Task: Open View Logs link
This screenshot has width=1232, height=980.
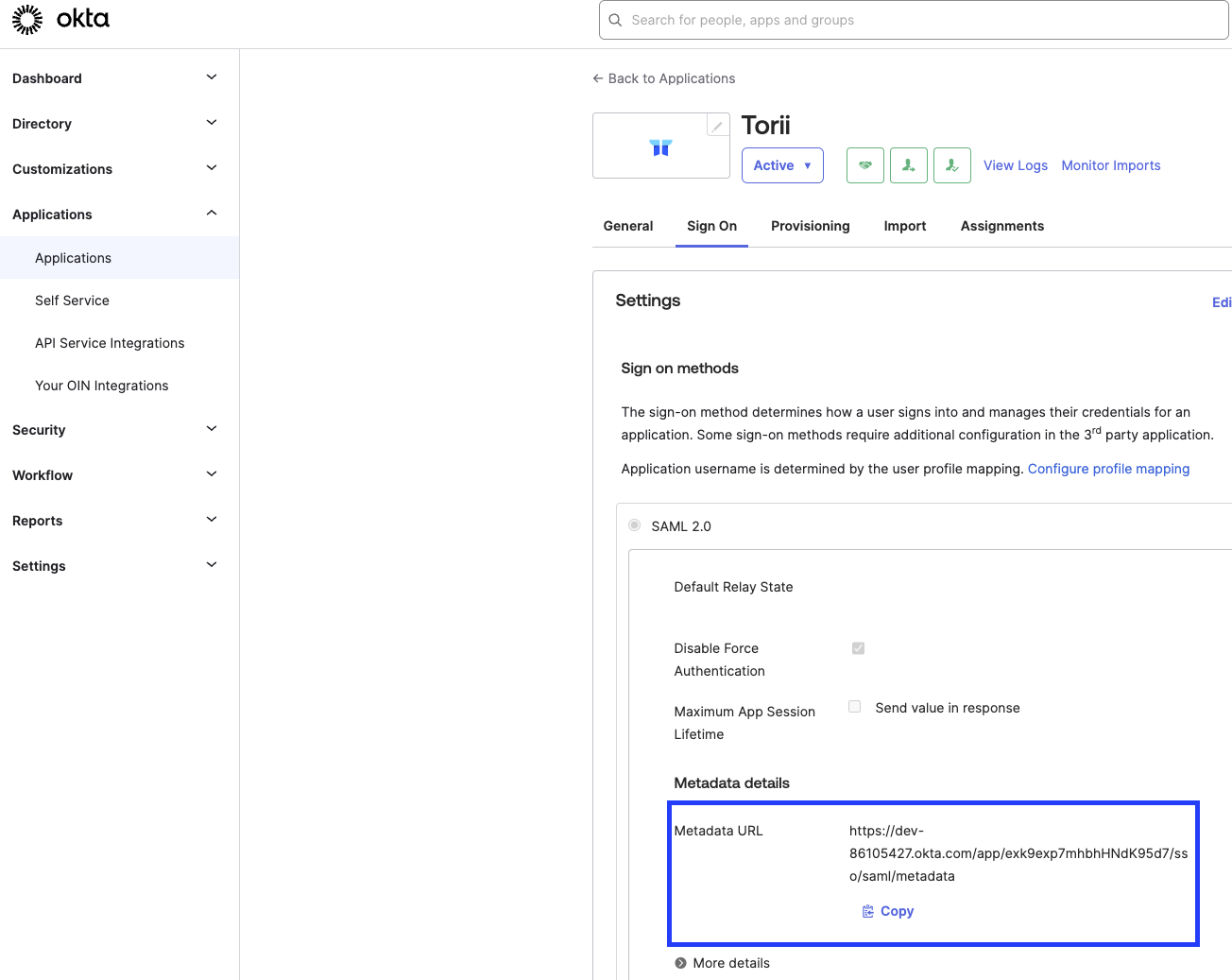Action: tap(1016, 165)
